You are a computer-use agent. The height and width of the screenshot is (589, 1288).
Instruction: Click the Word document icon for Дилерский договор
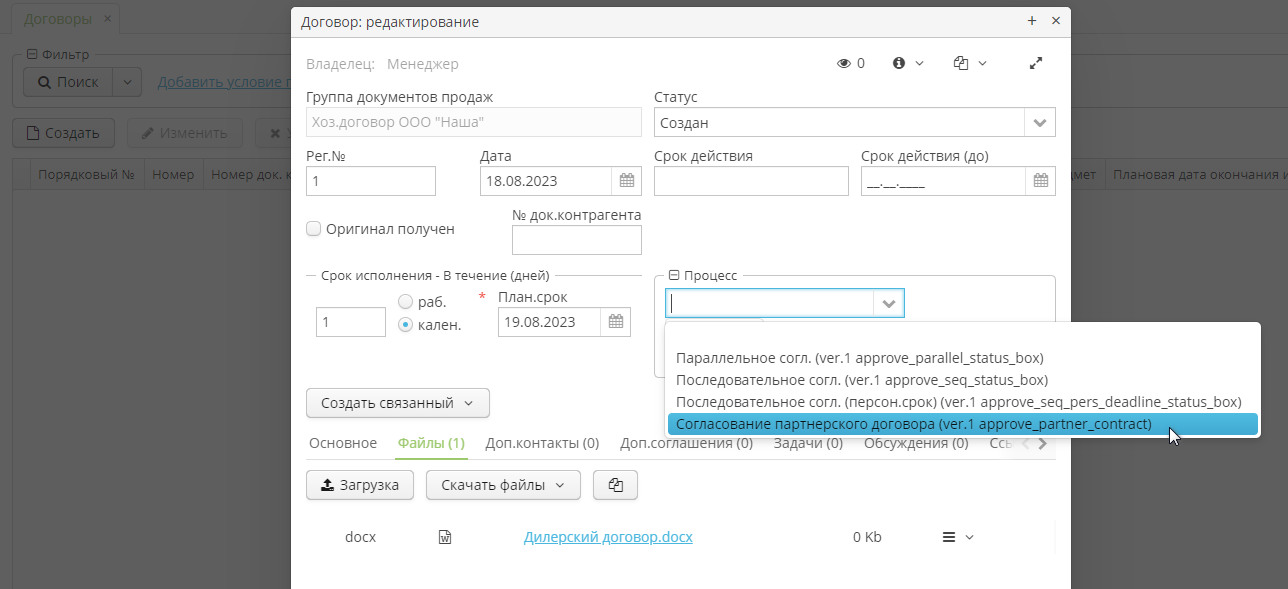[x=444, y=536]
